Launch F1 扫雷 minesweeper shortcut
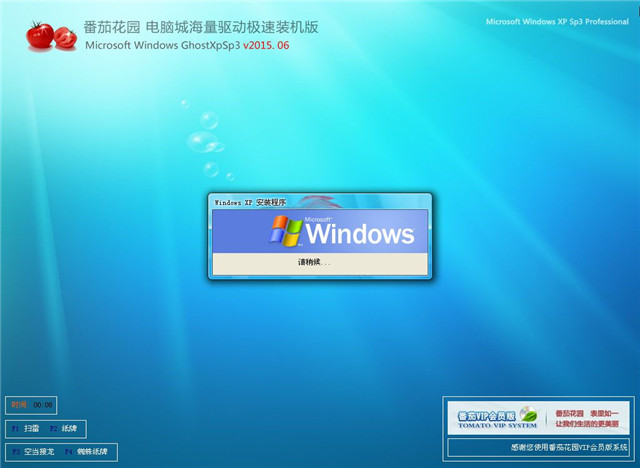The width and height of the screenshot is (640, 468). click(x=25, y=428)
